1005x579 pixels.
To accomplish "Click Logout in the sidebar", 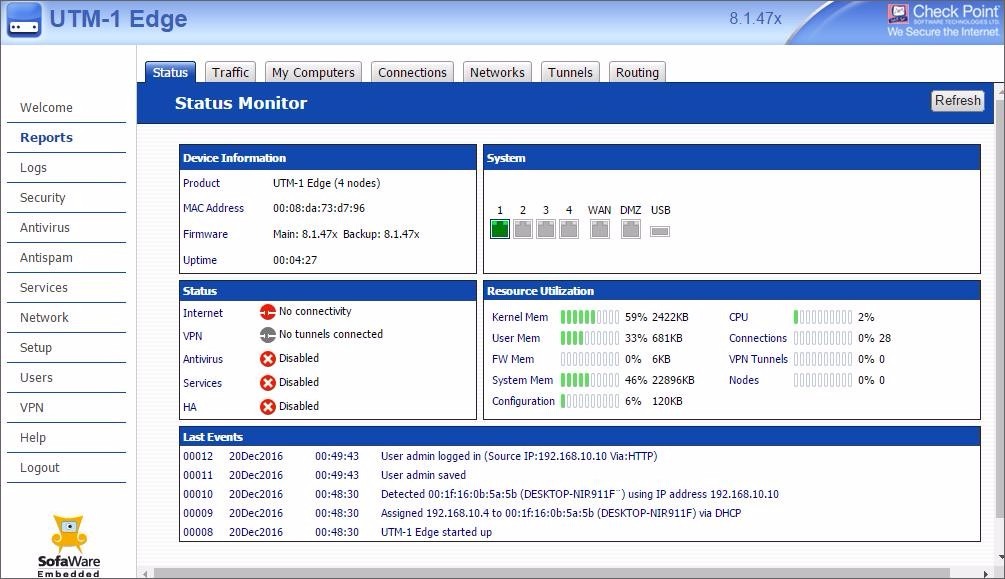I will click(40, 467).
